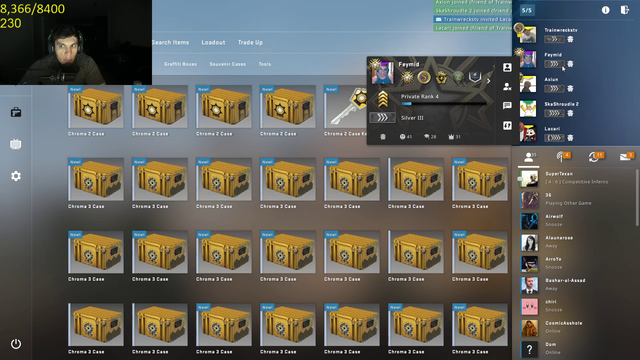This screenshot has height=360, width=640.
Task: Click Axiun's avatar in lobby
Action: pyautogui.click(x=528, y=84)
